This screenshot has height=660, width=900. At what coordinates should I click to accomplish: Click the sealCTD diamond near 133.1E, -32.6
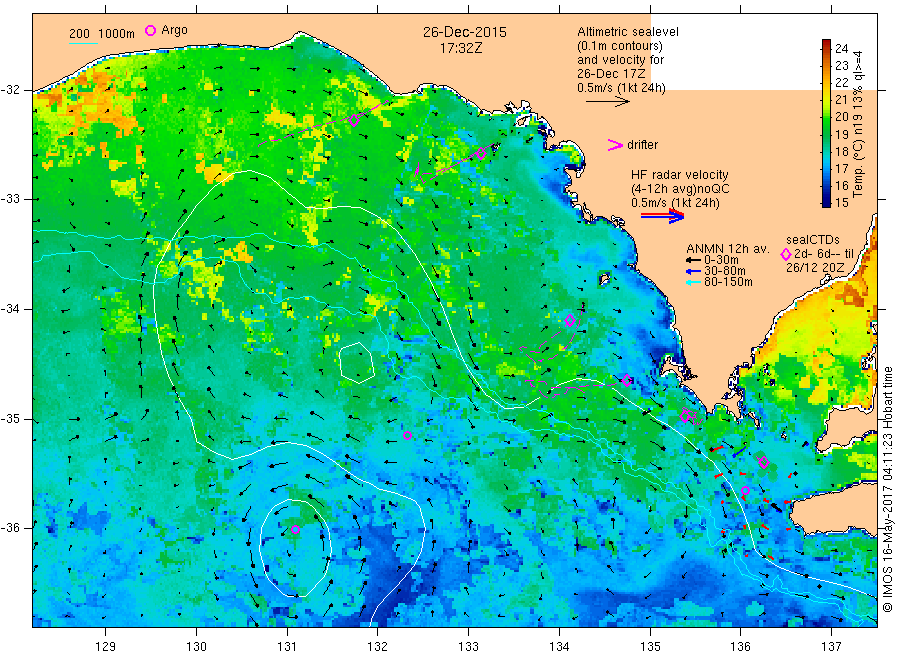click(481, 153)
